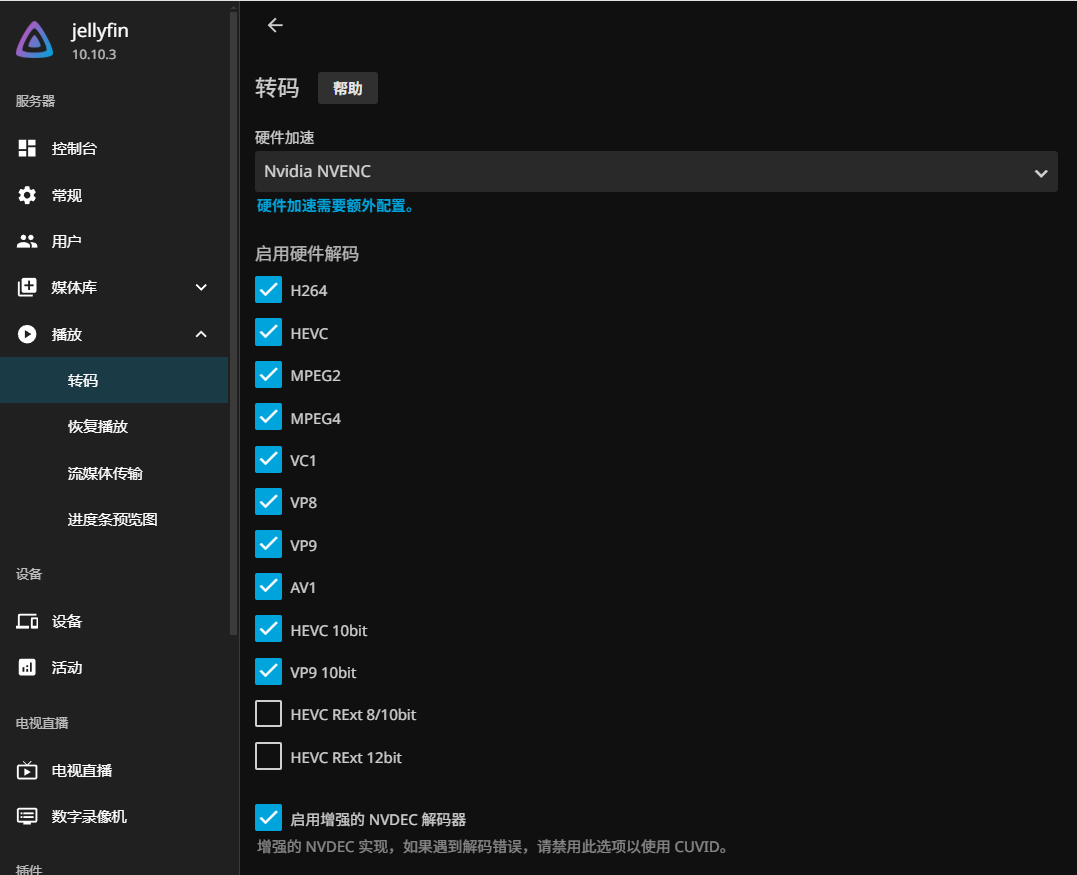Open the 控制台 dashboard page
The width and height of the screenshot is (1077, 875).
(114, 148)
